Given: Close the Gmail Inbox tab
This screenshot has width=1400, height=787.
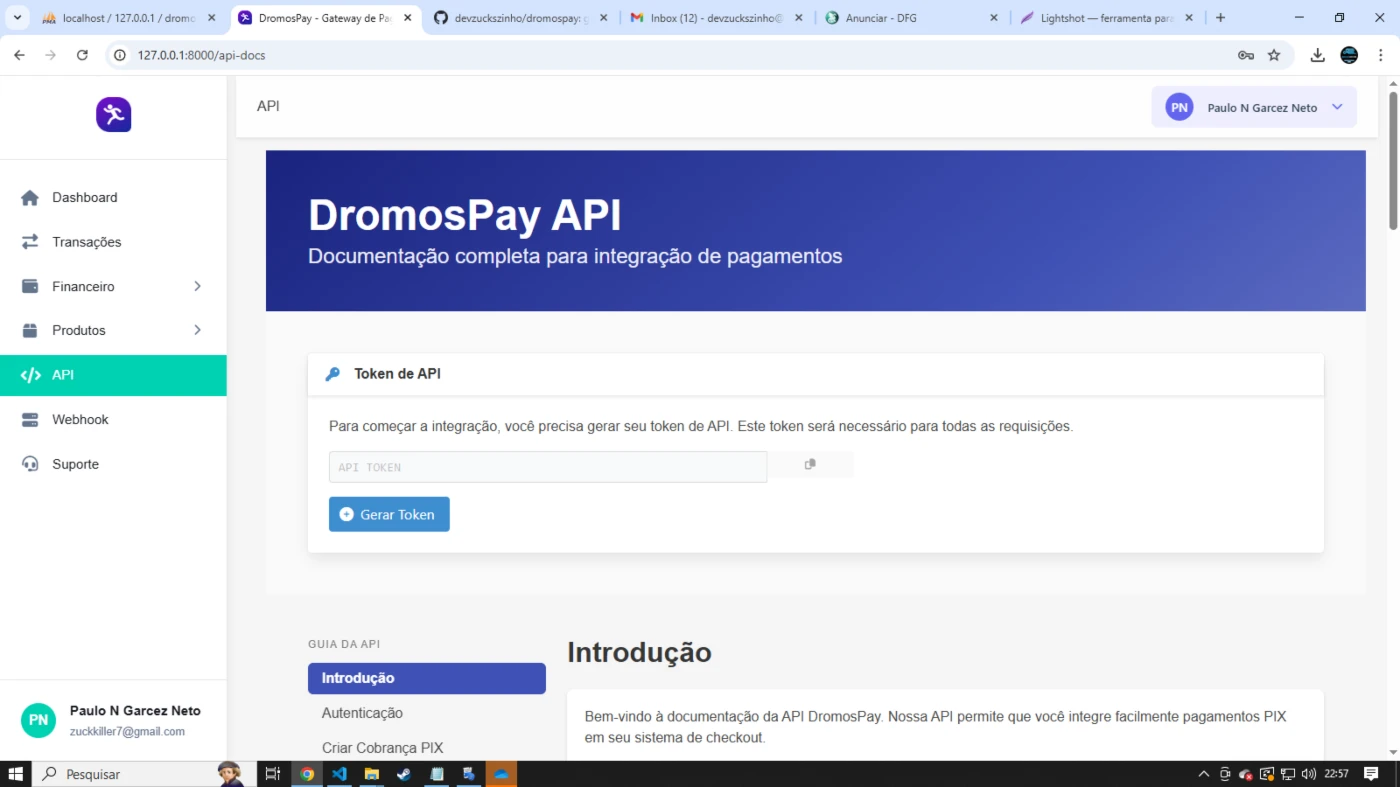Looking at the screenshot, I should [x=798, y=18].
